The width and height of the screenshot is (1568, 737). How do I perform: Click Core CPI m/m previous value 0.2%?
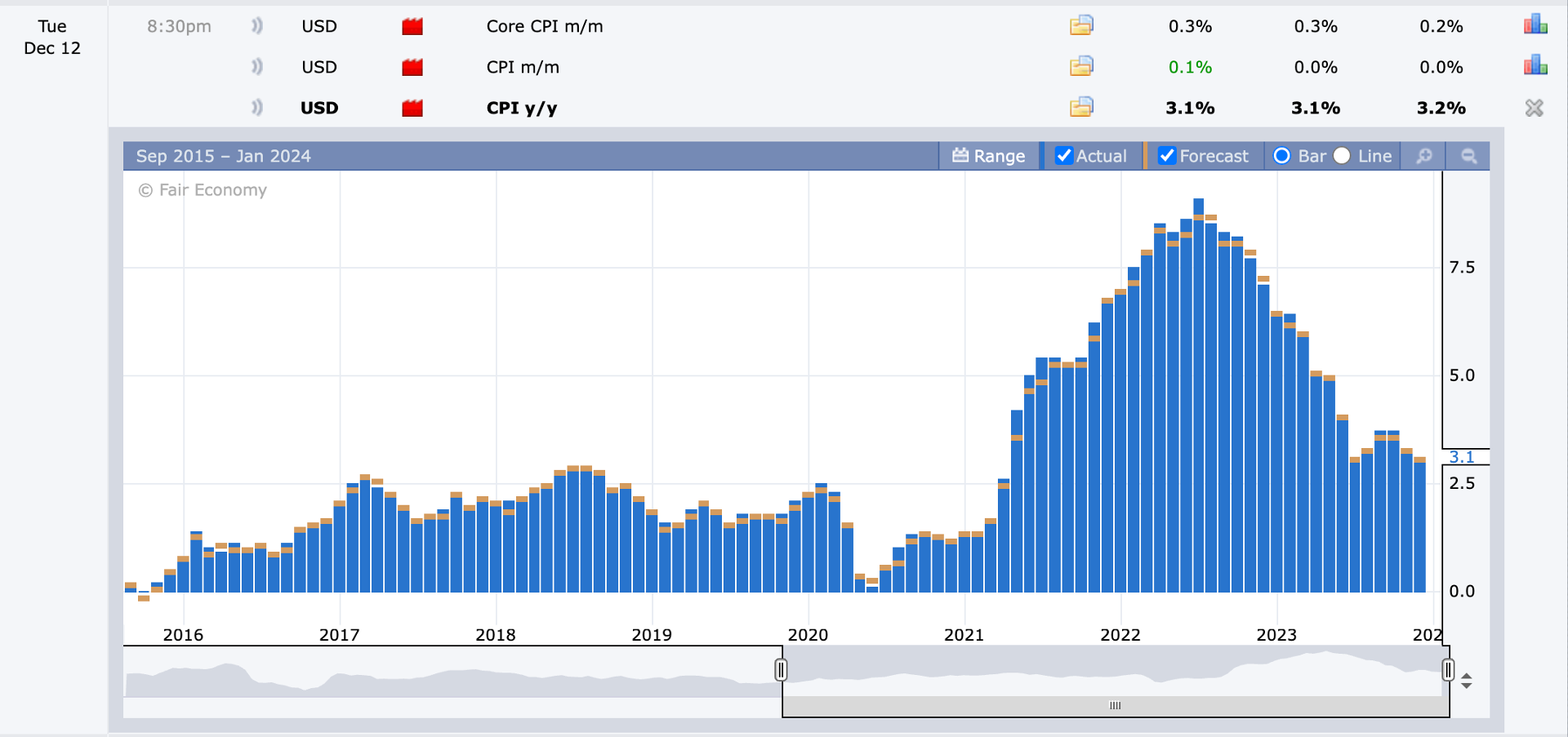coord(1441,26)
